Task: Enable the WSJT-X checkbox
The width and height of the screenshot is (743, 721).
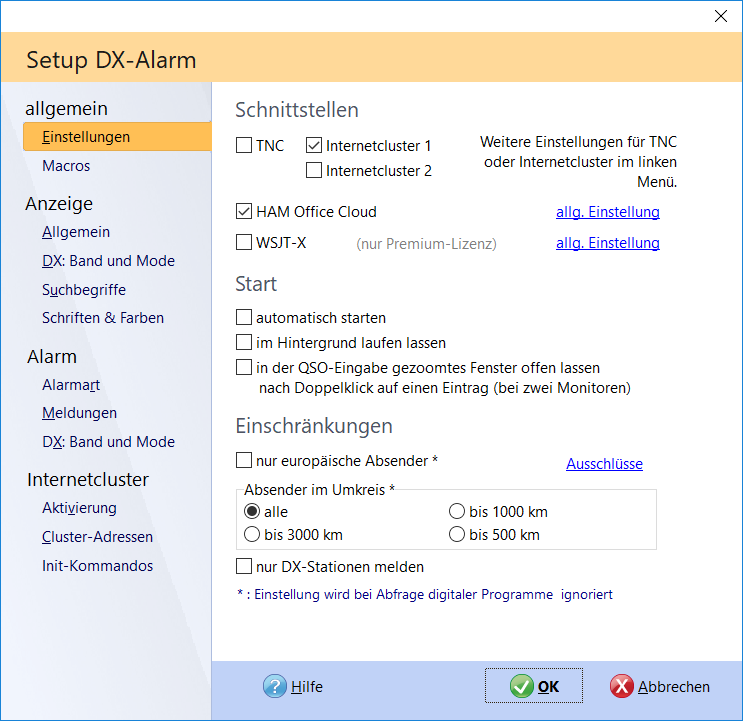Action: pos(244,242)
